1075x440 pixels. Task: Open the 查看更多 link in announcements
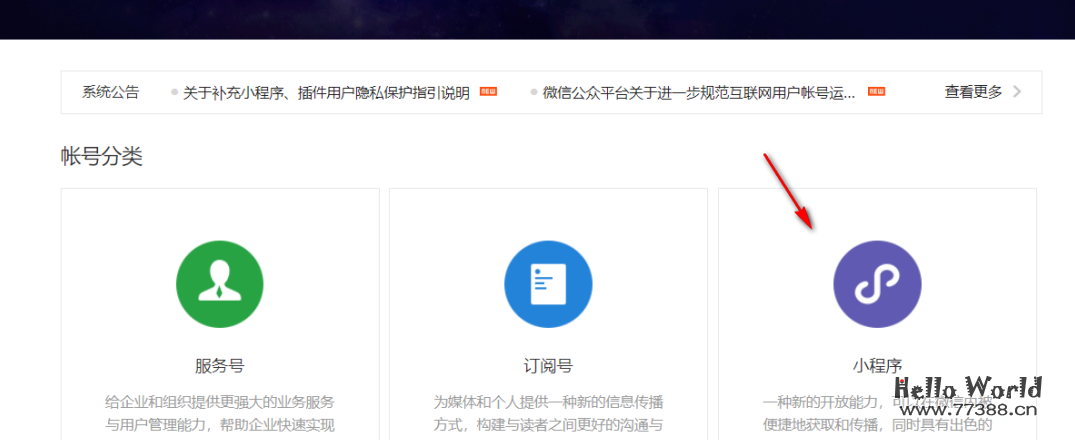(974, 92)
